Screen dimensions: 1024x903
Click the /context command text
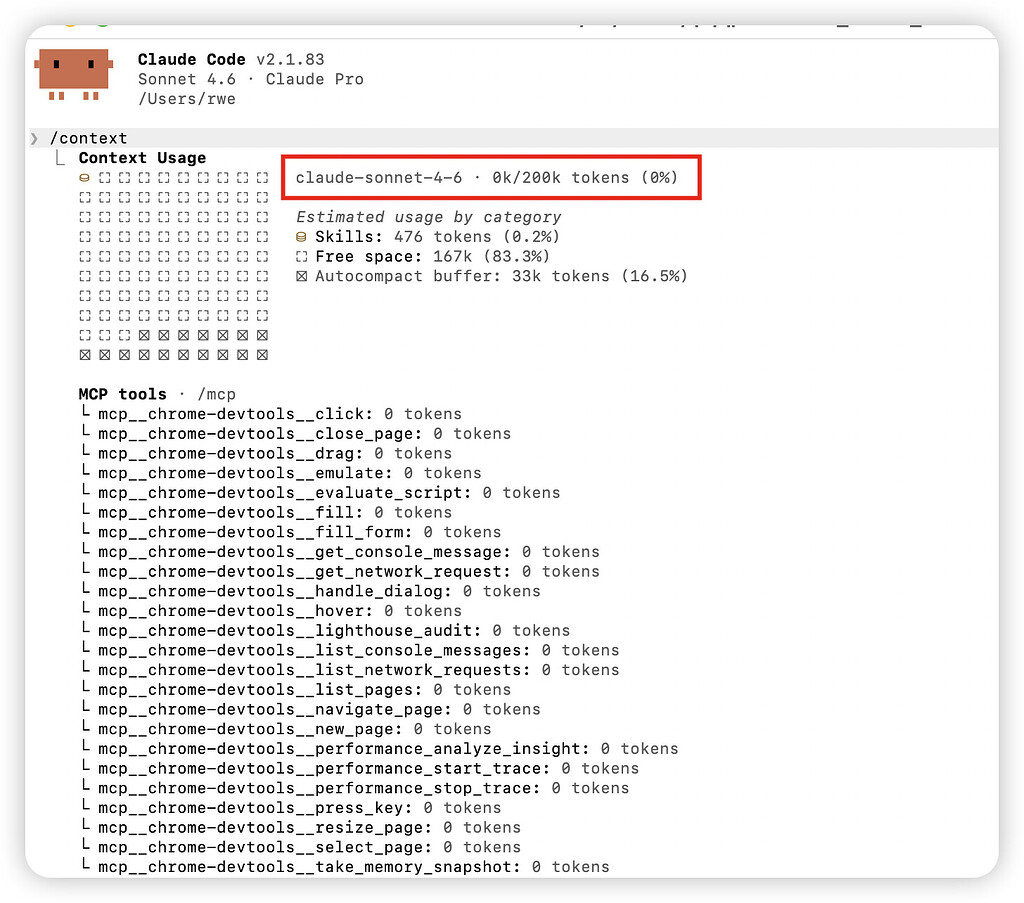[88, 138]
